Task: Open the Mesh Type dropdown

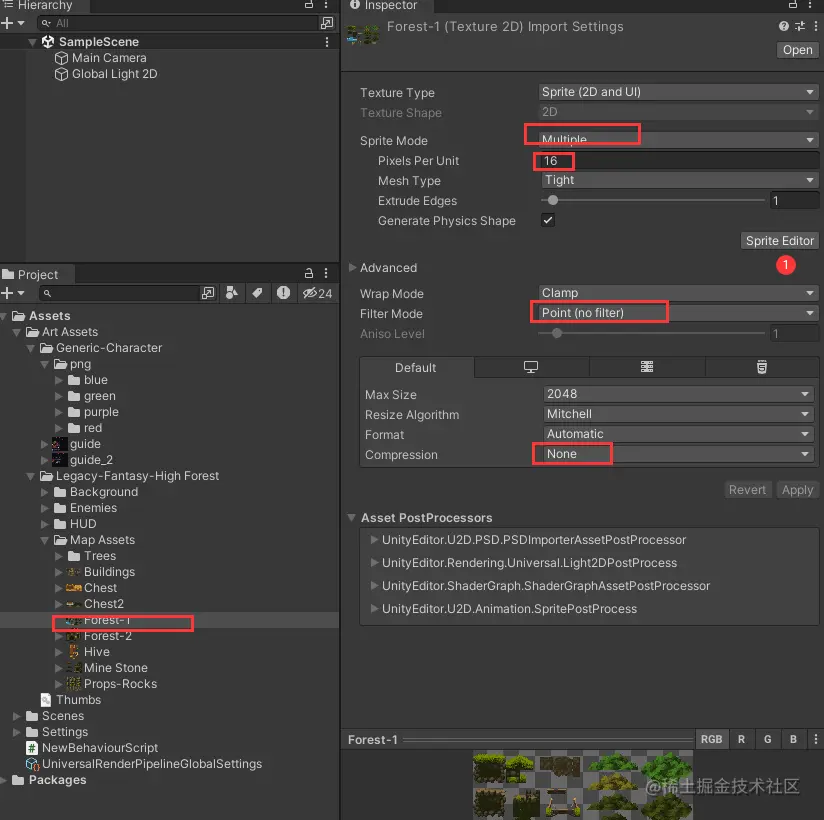Action: (678, 180)
